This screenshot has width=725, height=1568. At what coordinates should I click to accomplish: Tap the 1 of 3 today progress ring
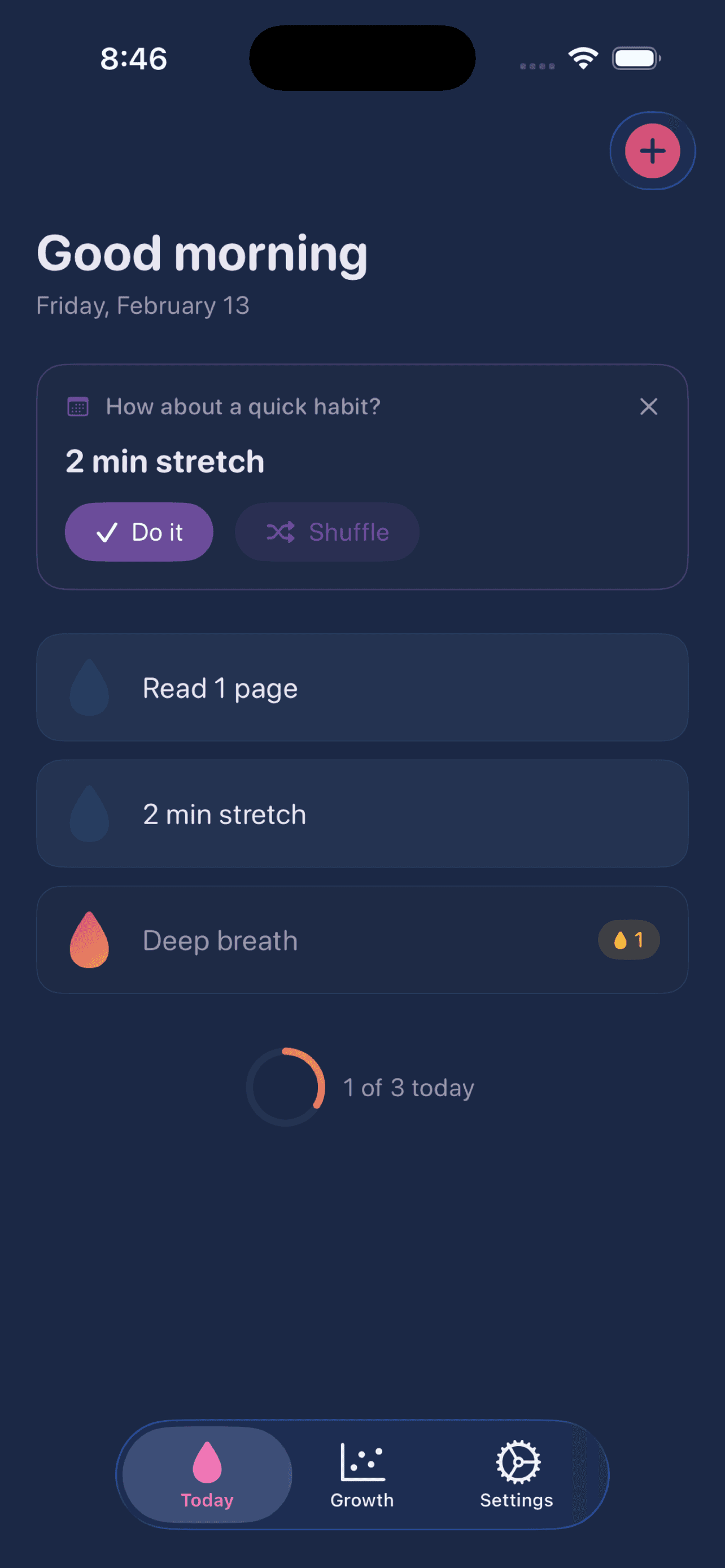(x=285, y=1088)
